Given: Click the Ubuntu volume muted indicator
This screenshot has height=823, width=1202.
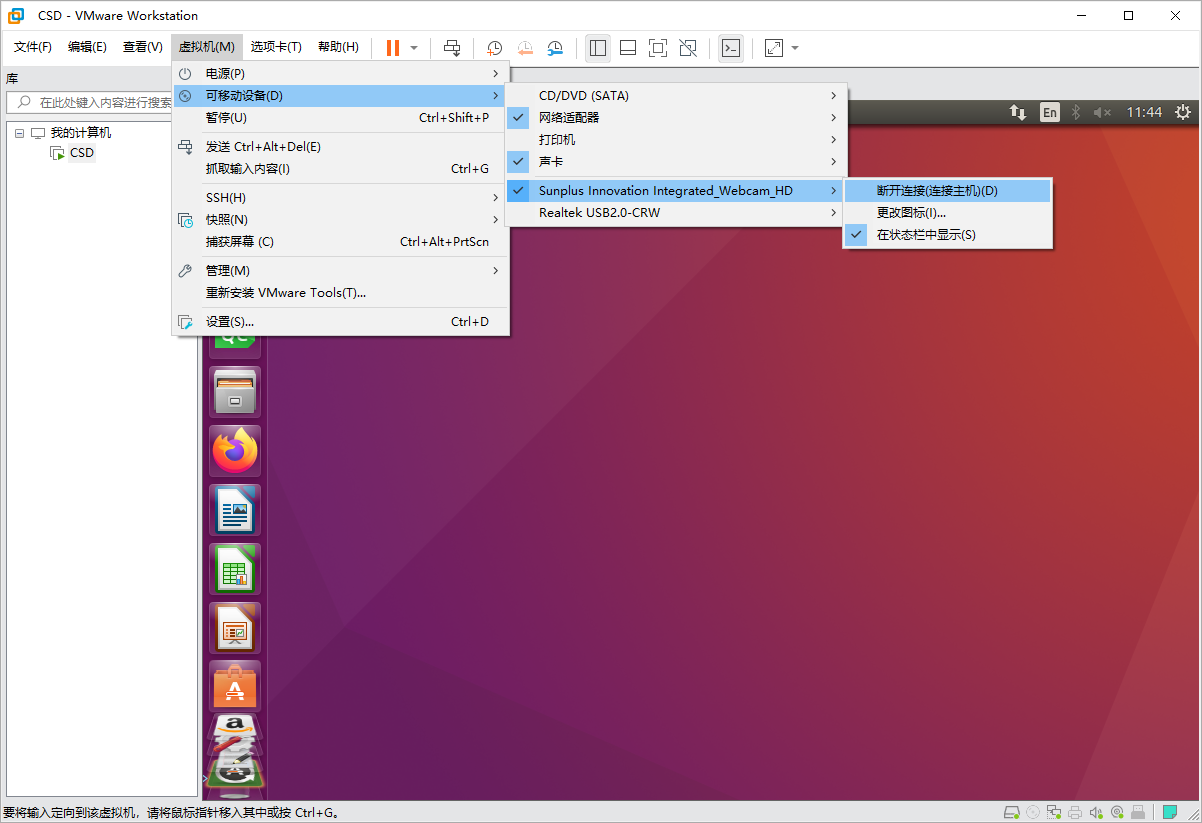Looking at the screenshot, I should [1102, 112].
